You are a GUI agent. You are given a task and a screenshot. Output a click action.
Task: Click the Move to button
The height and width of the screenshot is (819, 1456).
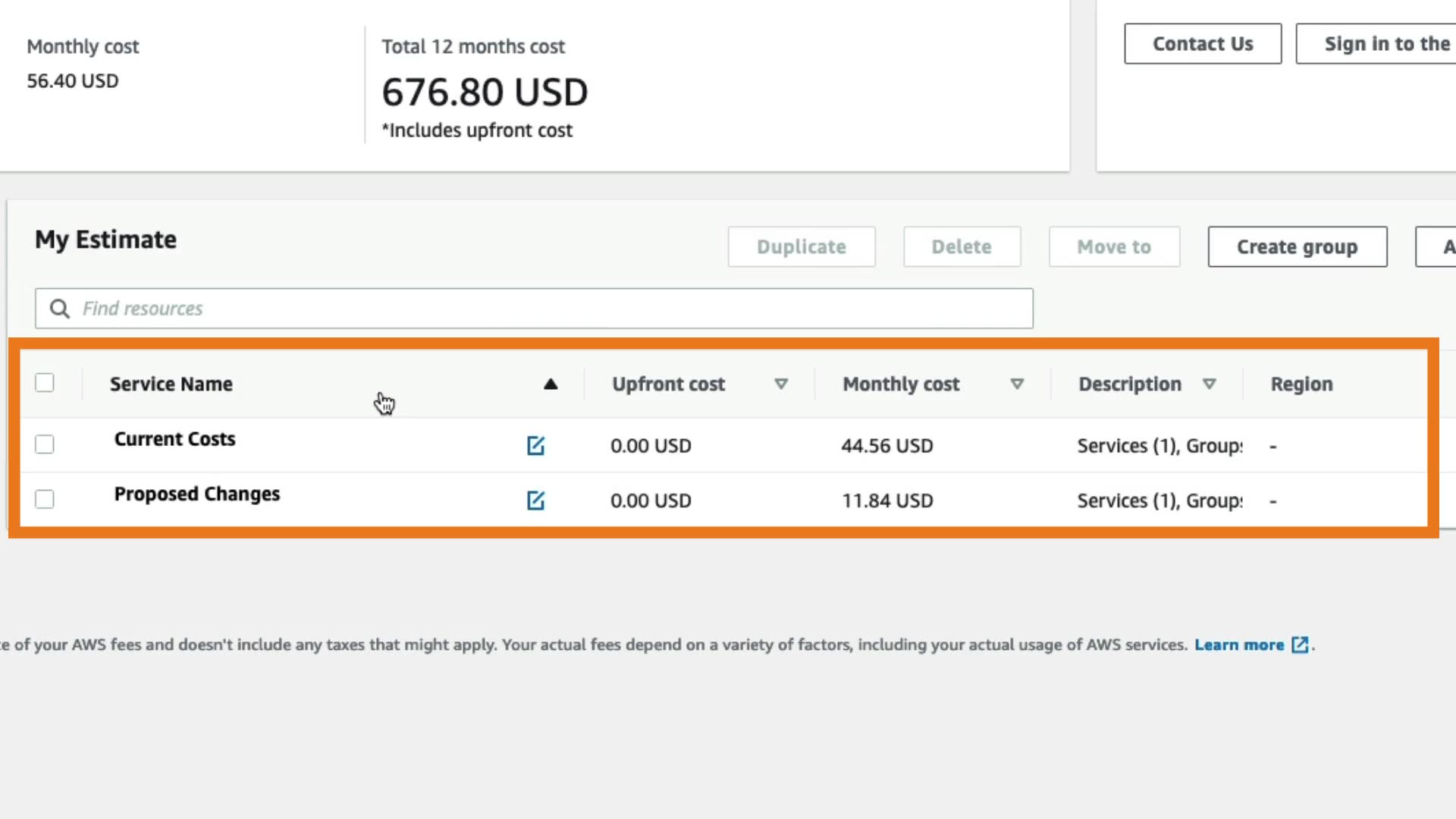[1113, 246]
